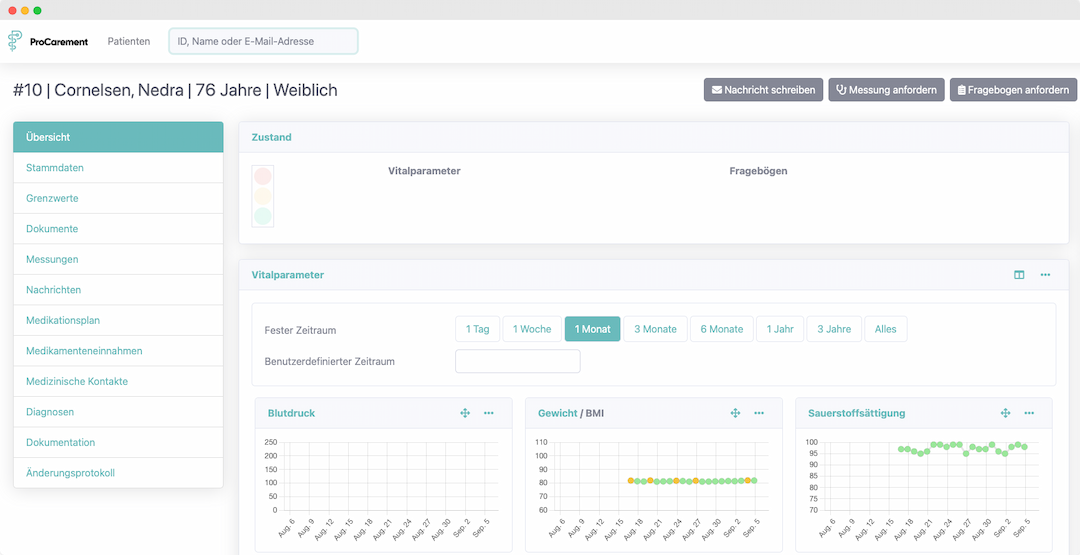The width and height of the screenshot is (1080, 555).
Task: Click the Fragebögen column label
Action: (x=758, y=171)
